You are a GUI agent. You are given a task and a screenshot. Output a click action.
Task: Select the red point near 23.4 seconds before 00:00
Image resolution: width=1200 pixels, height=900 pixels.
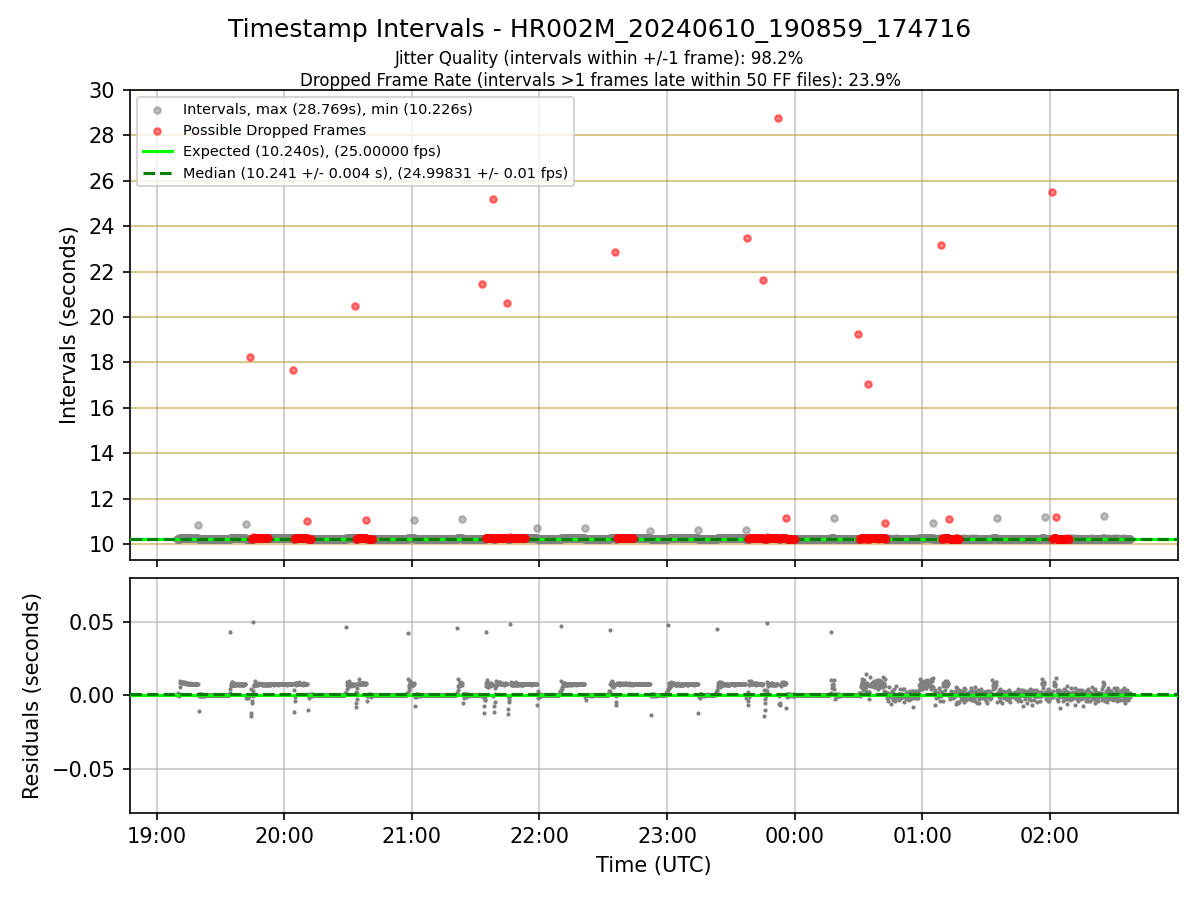(747, 238)
